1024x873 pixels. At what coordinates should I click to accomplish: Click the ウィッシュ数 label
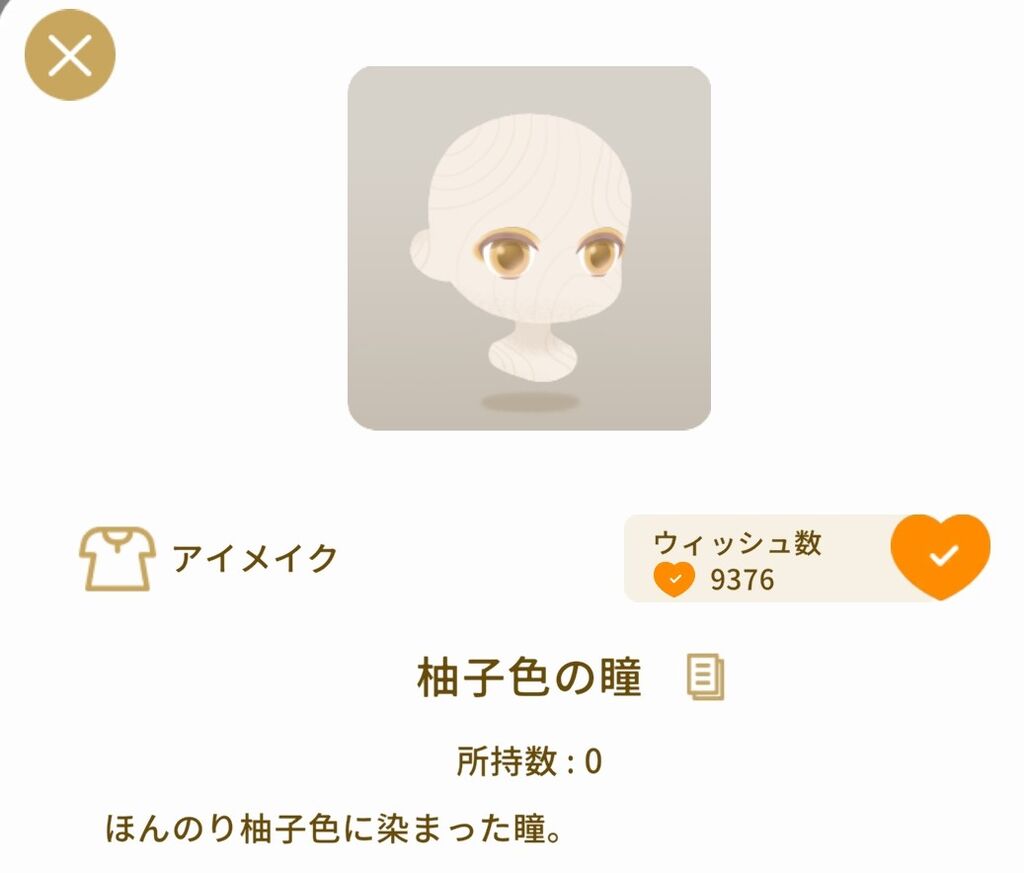click(738, 543)
